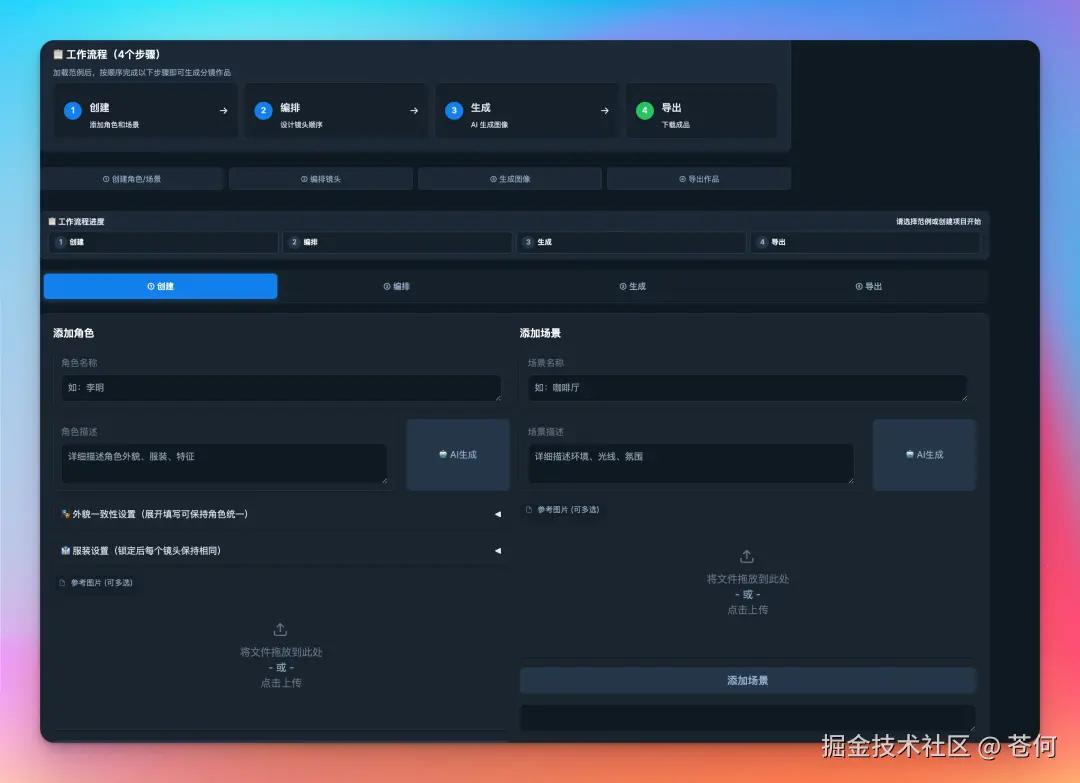1080x783 pixels.
Task: Click the triangle arrow on 外貌一致性设置 row
Action: pyautogui.click(x=497, y=514)
